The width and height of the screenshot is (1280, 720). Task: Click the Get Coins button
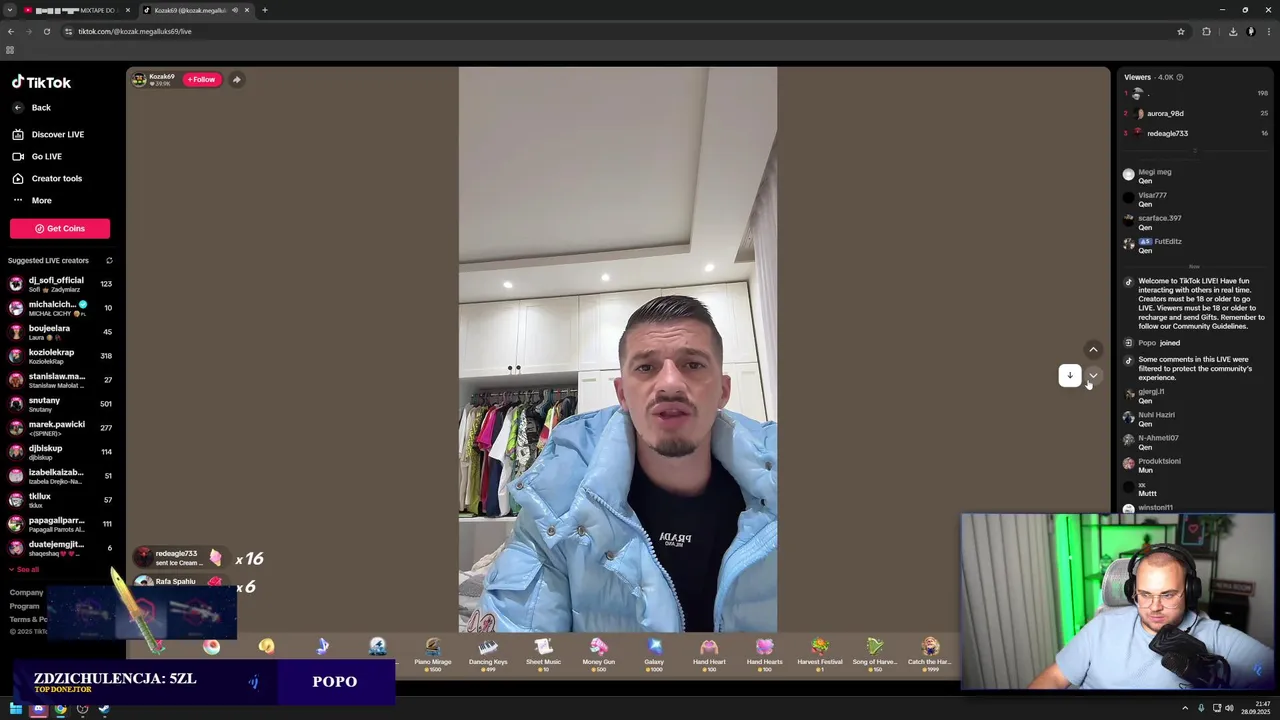click(60, 228)
